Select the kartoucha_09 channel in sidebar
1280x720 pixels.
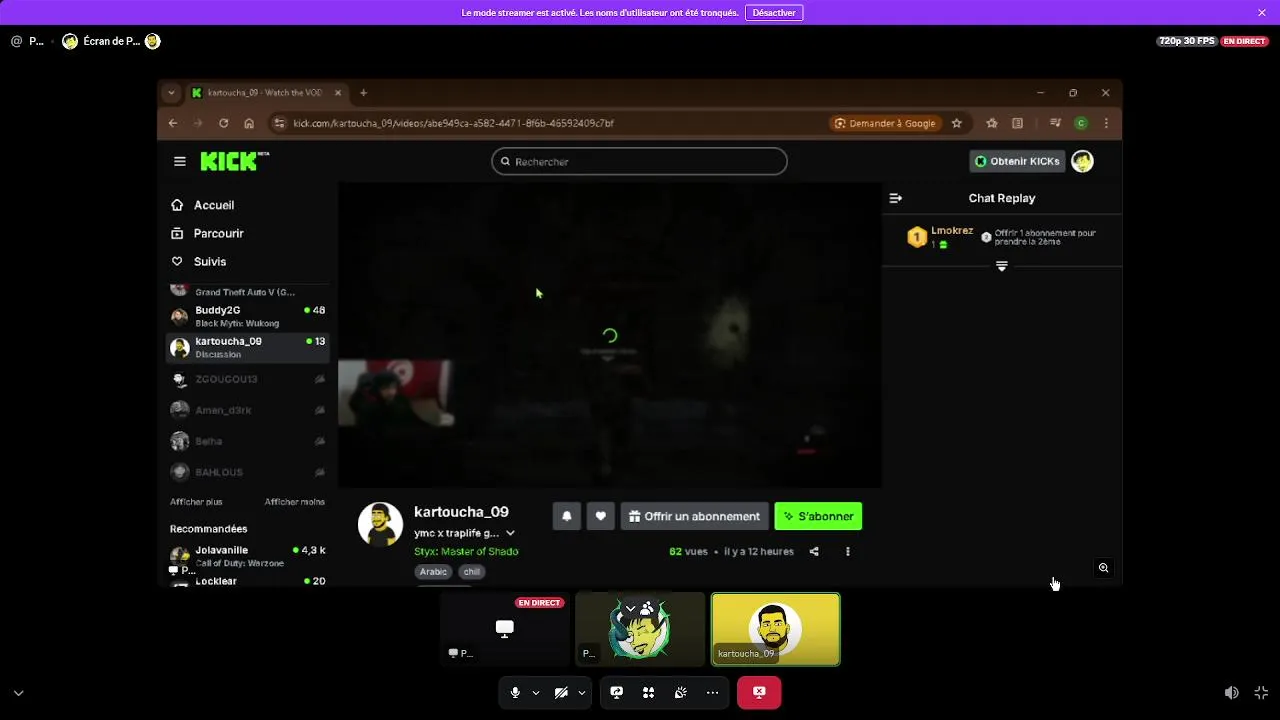(x=248, y=347)
